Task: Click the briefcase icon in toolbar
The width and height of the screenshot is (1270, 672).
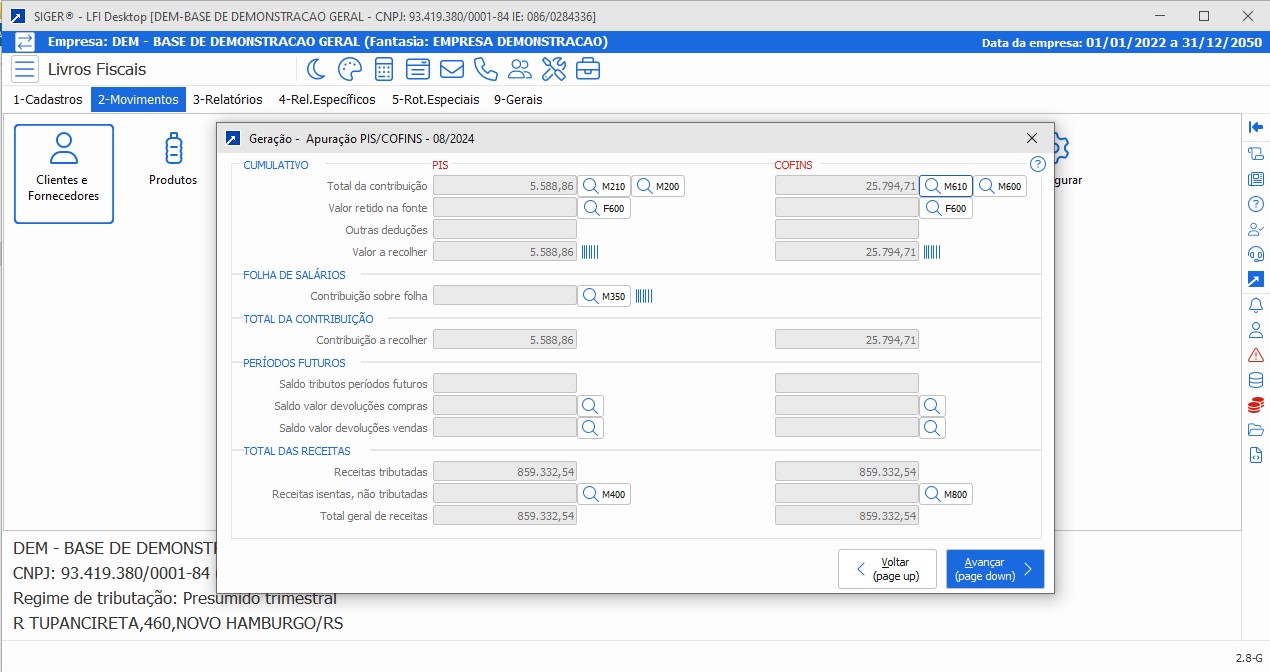Action: tap(588, 69)
